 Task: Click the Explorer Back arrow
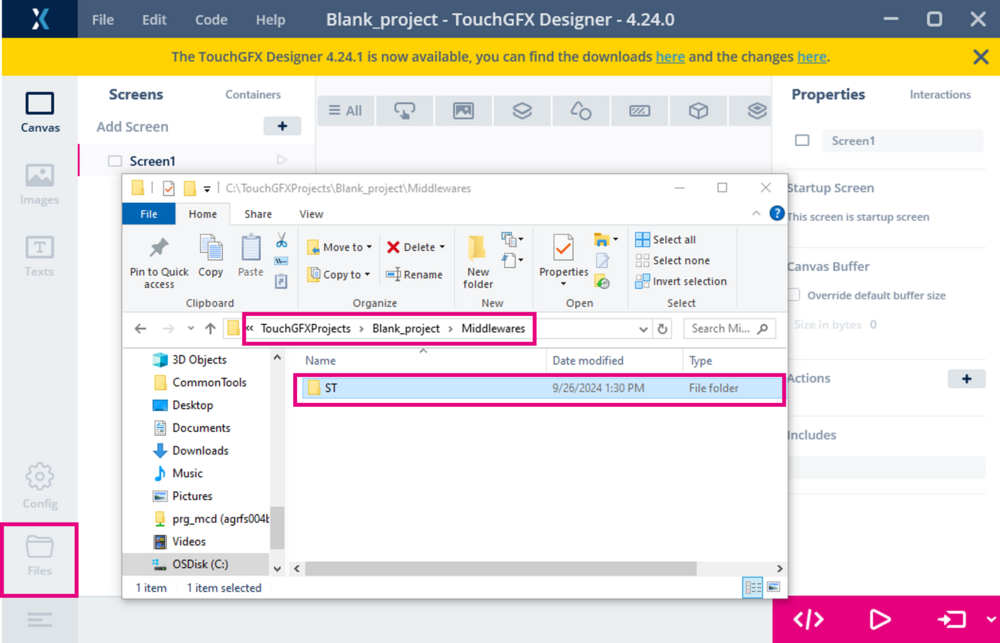(140, 329)
